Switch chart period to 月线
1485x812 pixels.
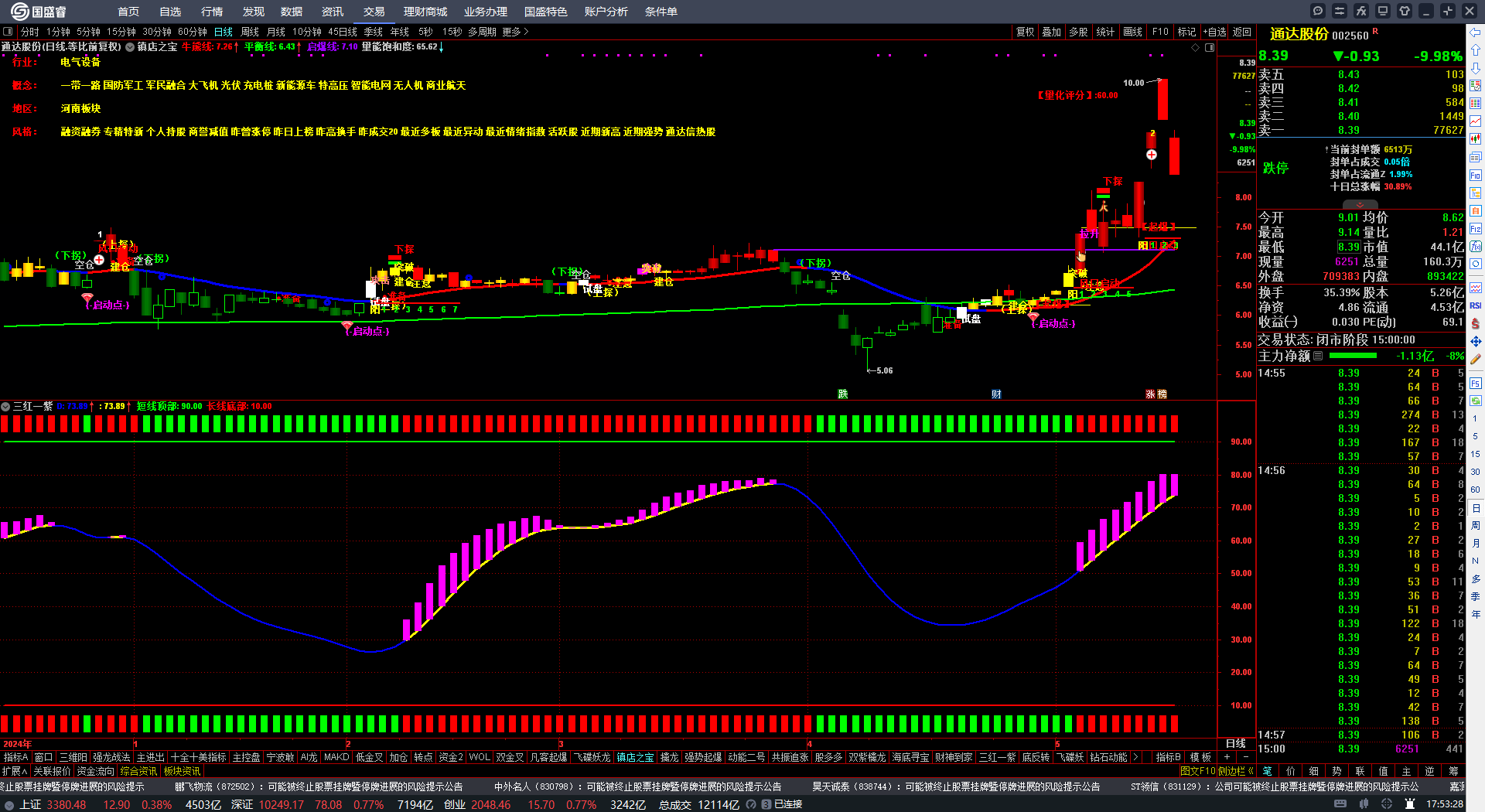(x=276, y=32)
